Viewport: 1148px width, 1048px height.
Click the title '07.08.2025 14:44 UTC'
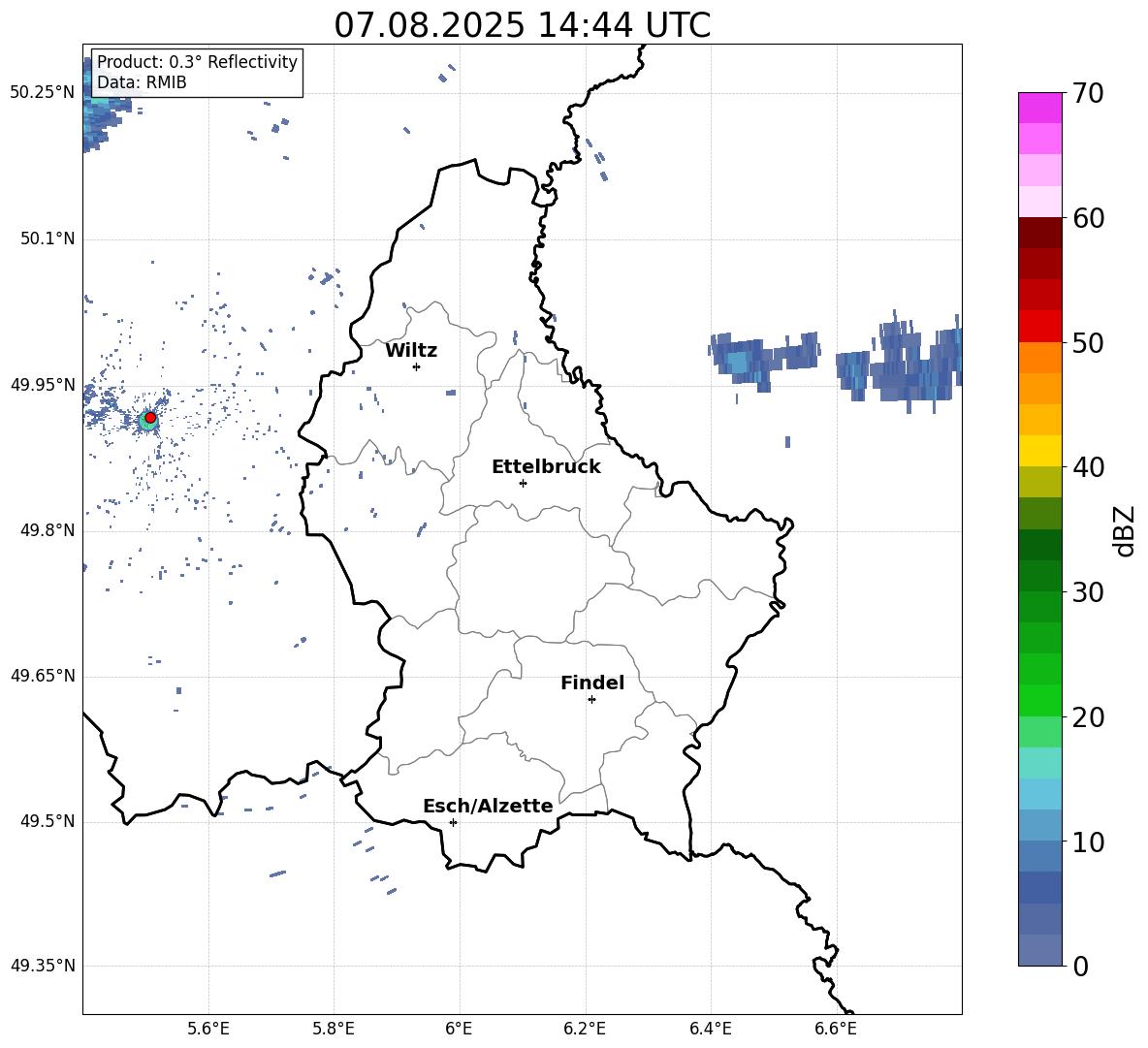[522, 25]
